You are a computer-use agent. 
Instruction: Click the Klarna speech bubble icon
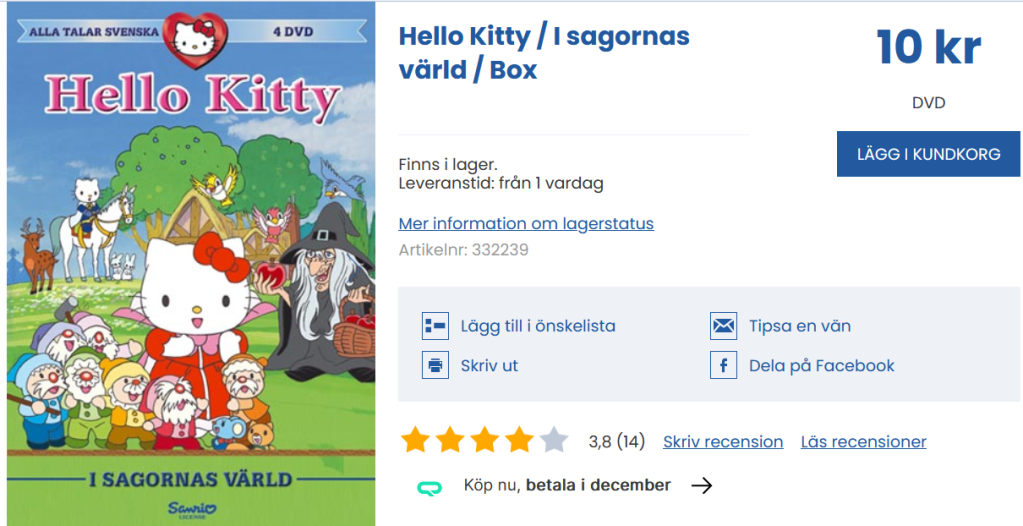[x=430, y=486]
